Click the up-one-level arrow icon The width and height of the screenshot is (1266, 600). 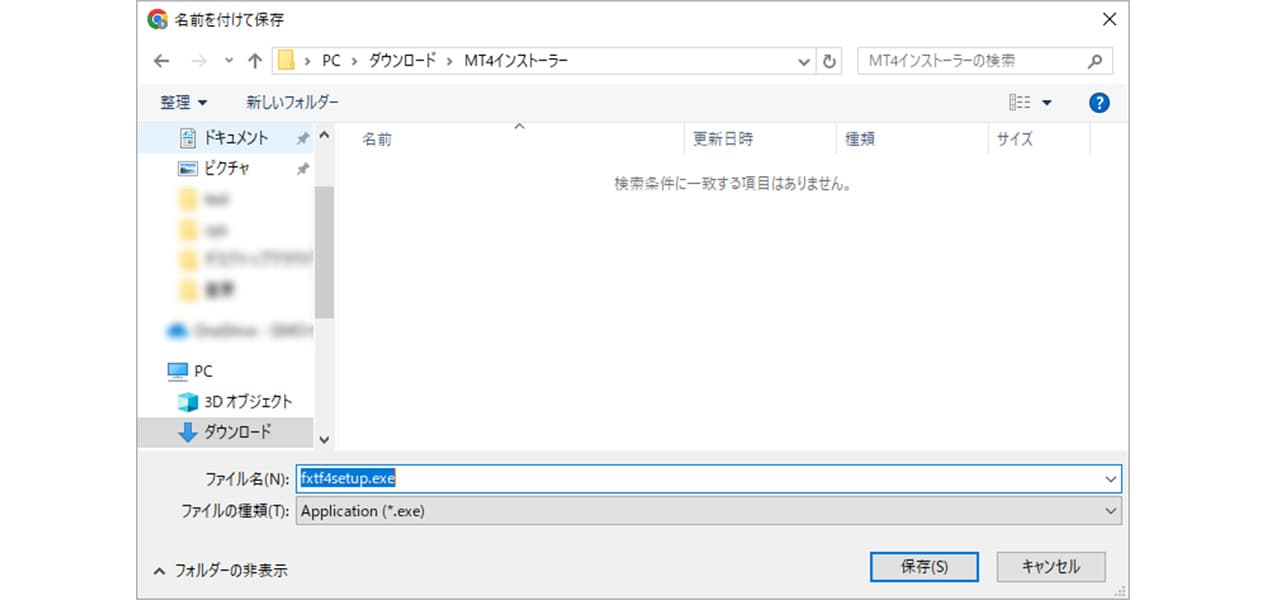[x=255, y=61]
